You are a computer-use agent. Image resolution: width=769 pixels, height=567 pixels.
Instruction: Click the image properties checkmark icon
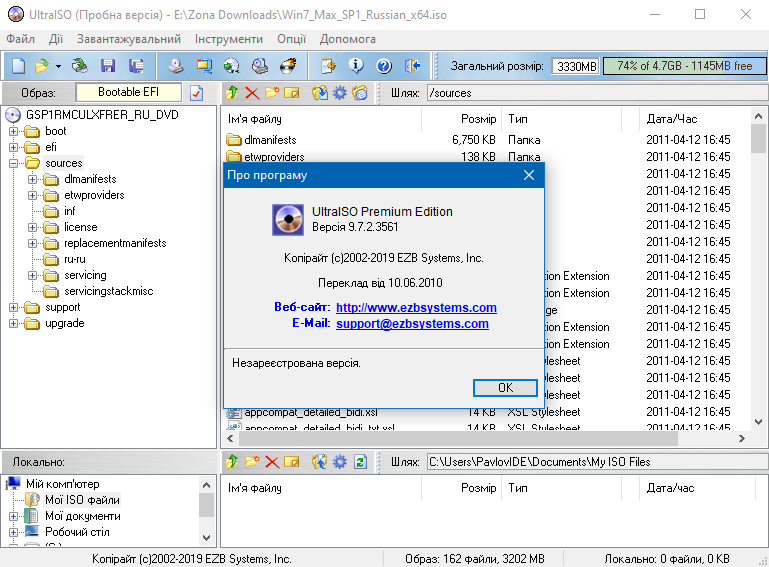pos(196,93)
